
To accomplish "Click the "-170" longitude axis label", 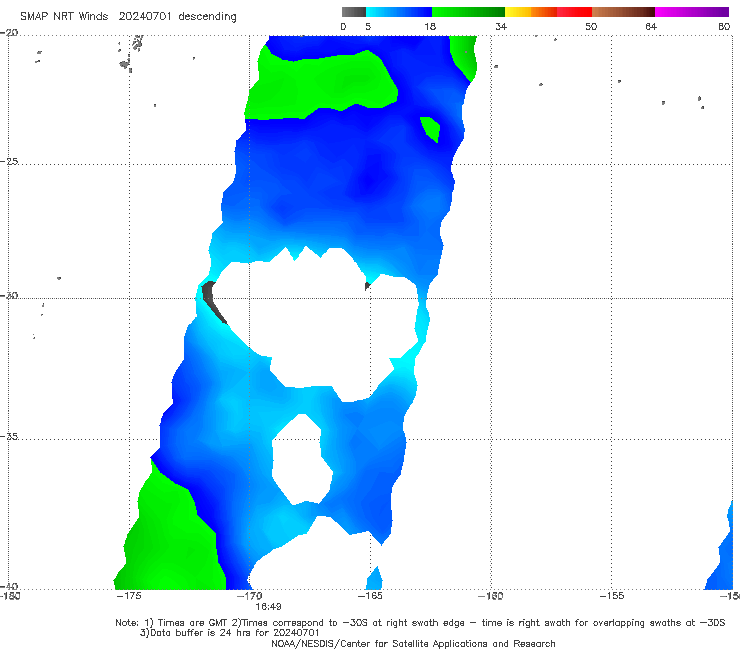I will (249, 596).
